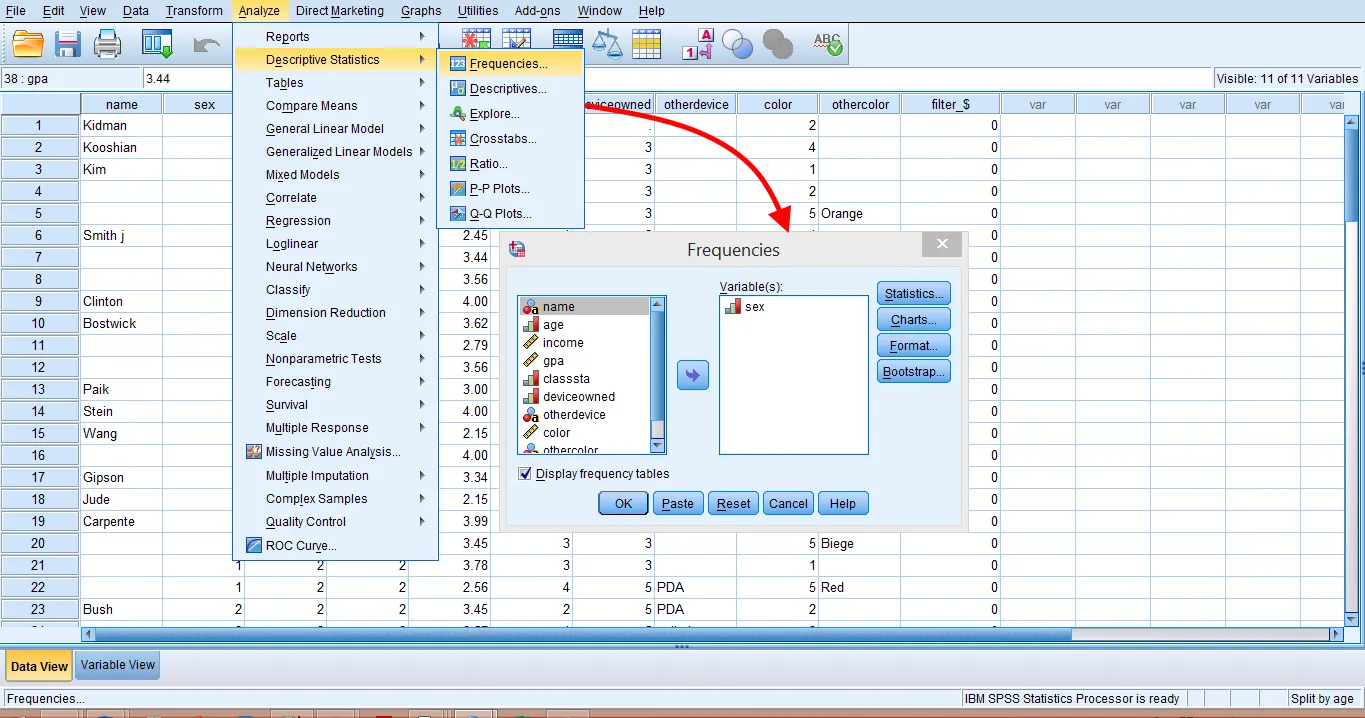Print the active dataset
The width and height of the screenshot is (1365, 718).
pyautogui.click(x=107, y=43)
